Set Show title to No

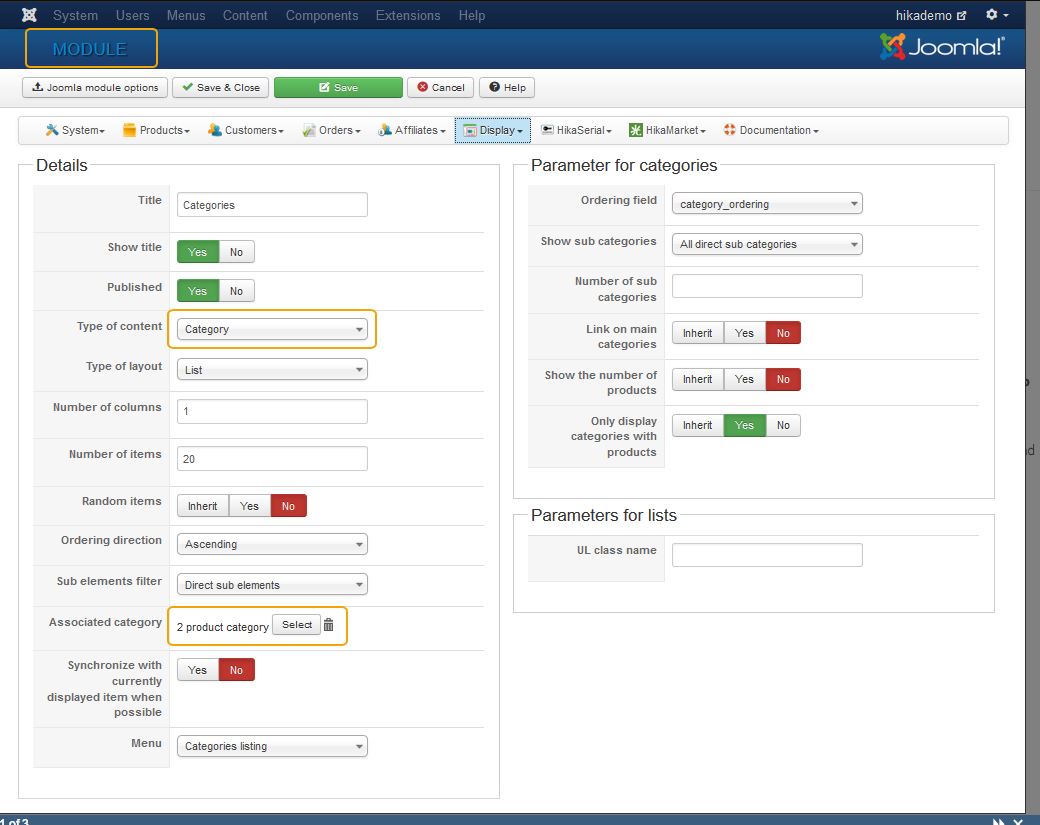236,252
